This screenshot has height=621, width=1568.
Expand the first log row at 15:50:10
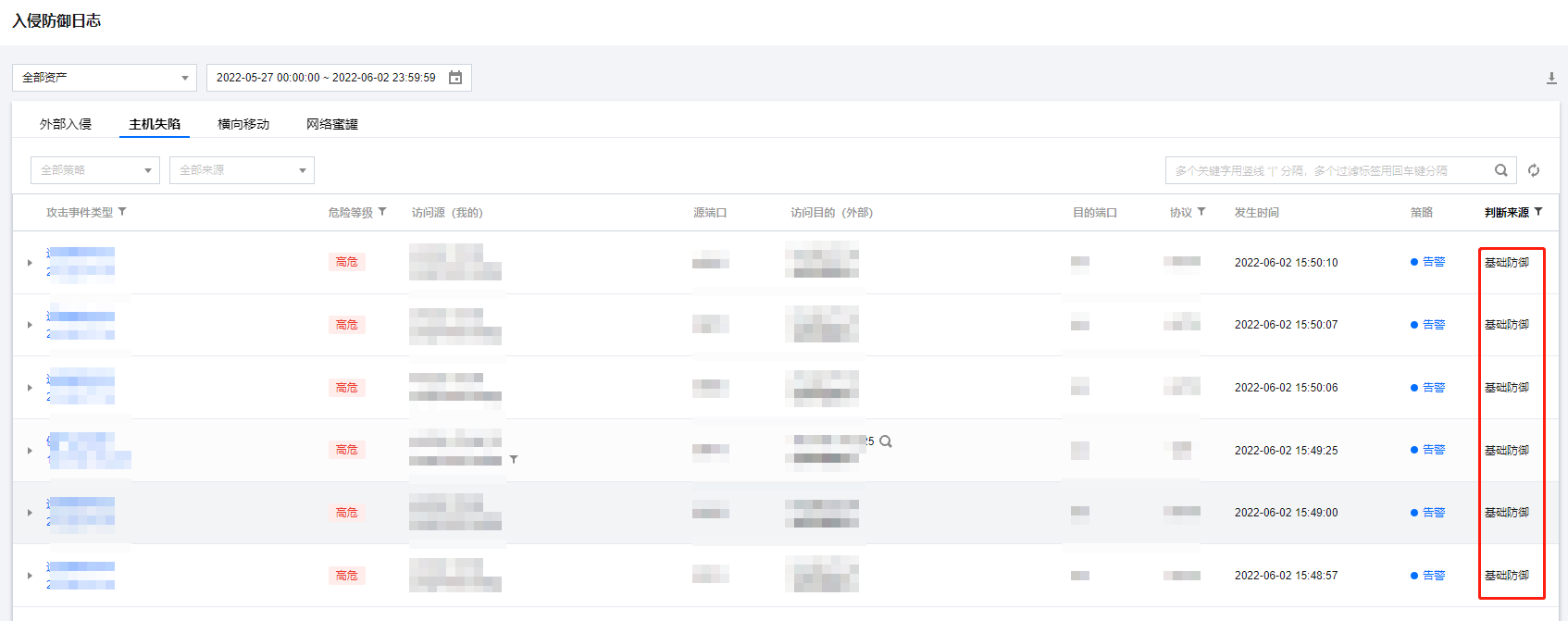tap(30, 263)
